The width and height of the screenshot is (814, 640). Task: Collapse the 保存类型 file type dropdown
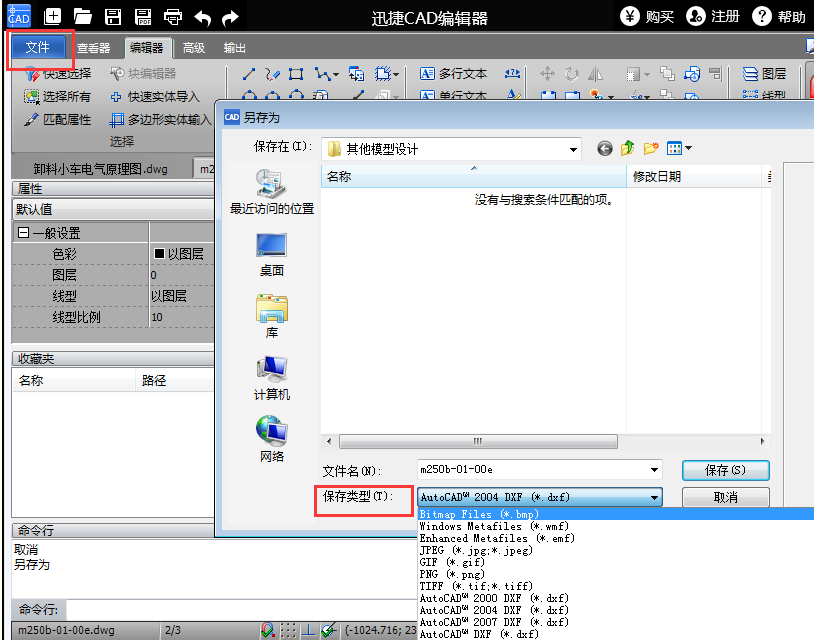pos(655,497)
